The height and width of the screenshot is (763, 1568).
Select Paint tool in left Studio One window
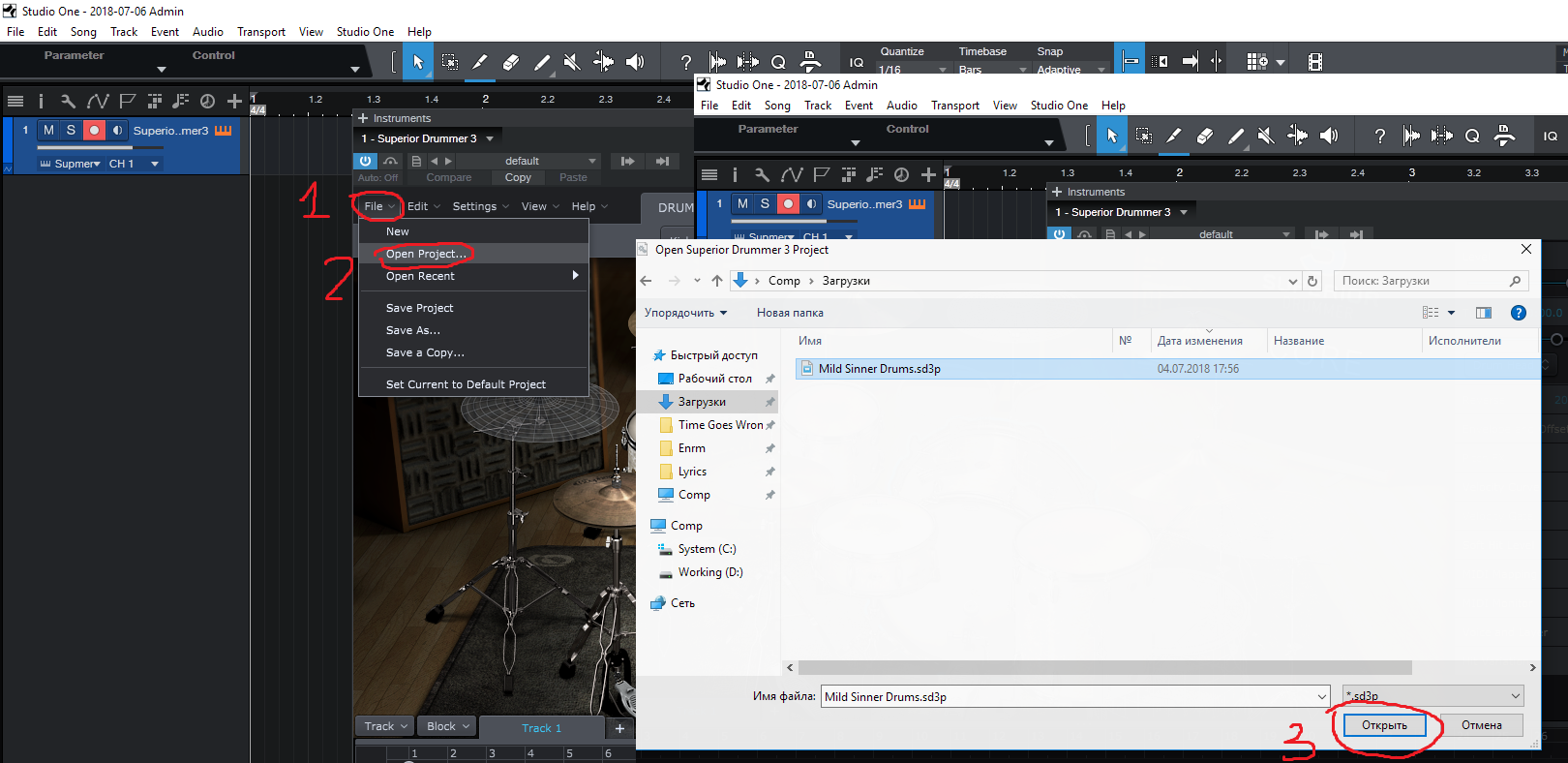coord(542,62)
